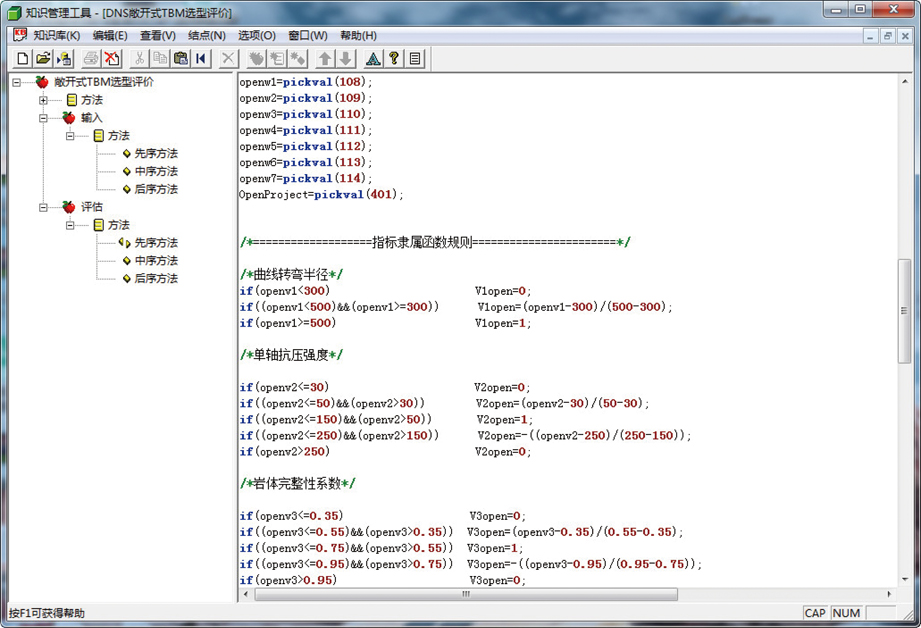Select 中序方法 under the 评估 node

click(156, 260)
